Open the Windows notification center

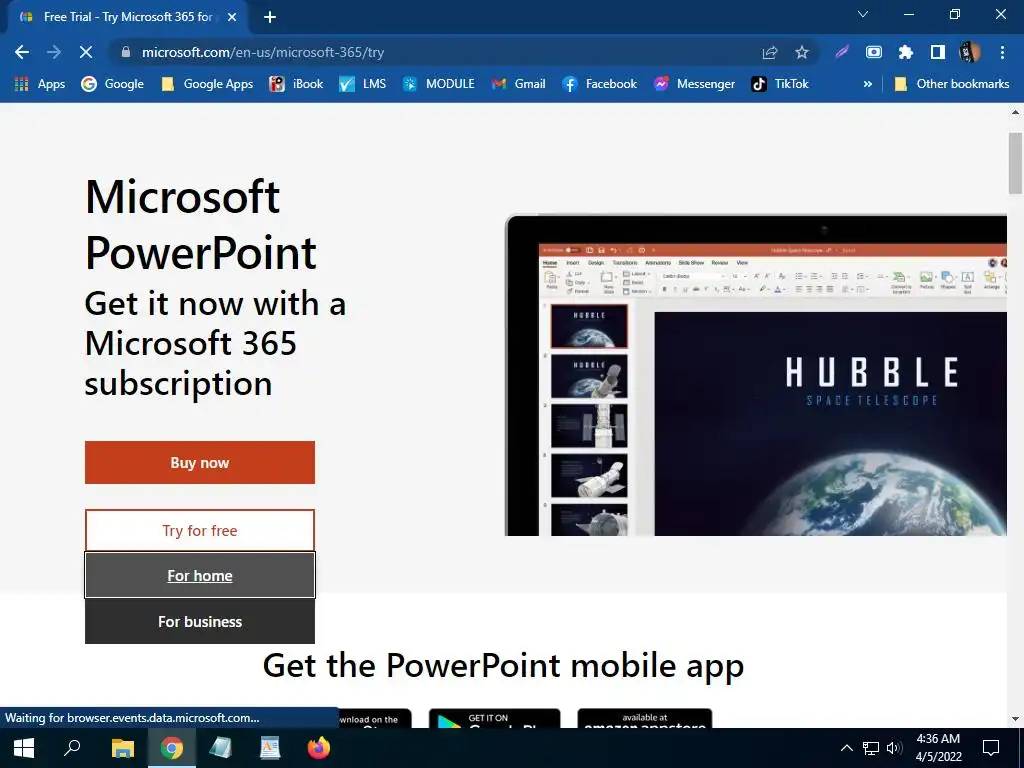[x=991, y=748]
